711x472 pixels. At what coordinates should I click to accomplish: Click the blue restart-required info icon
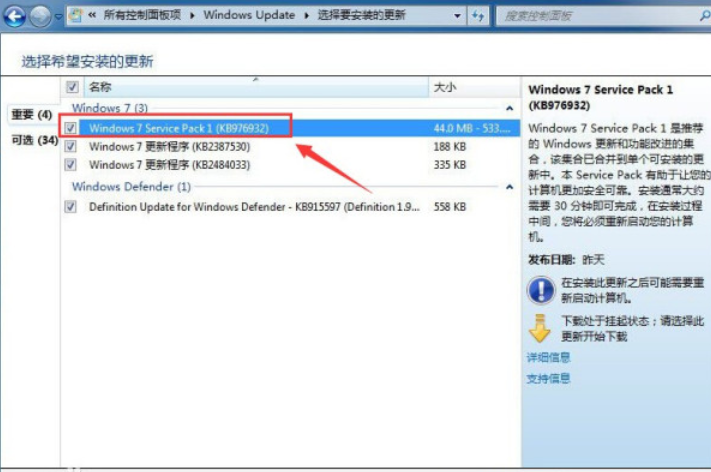point(541,290)
